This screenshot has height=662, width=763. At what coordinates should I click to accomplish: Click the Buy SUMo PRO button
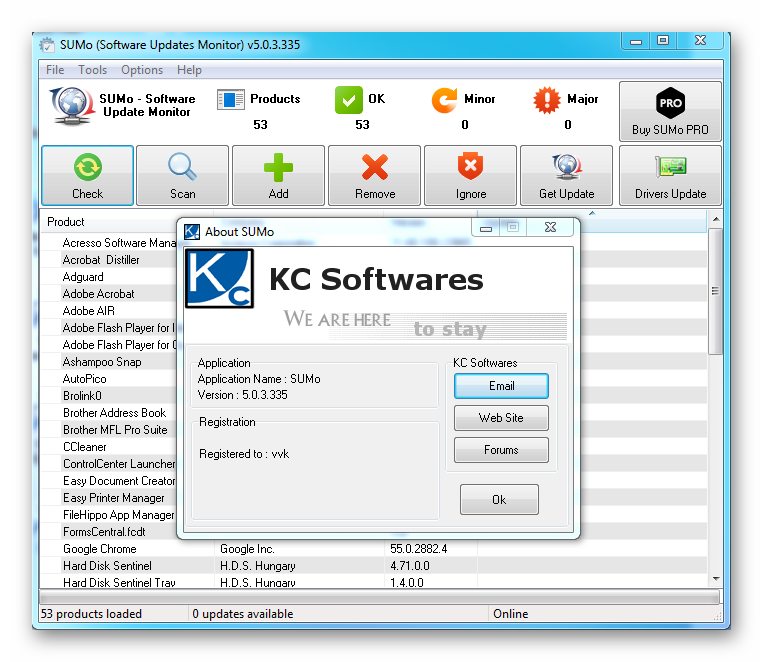[x=670, y=111]
